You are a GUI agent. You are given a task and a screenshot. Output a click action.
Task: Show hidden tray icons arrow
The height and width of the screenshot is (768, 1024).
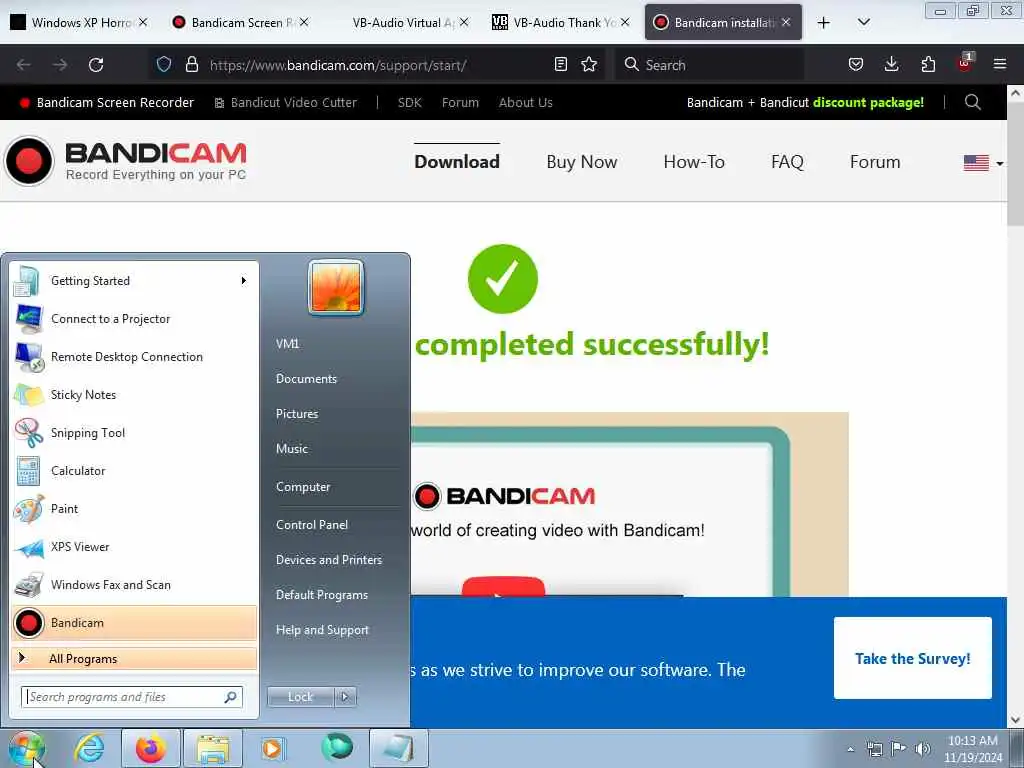click(850, 749)
